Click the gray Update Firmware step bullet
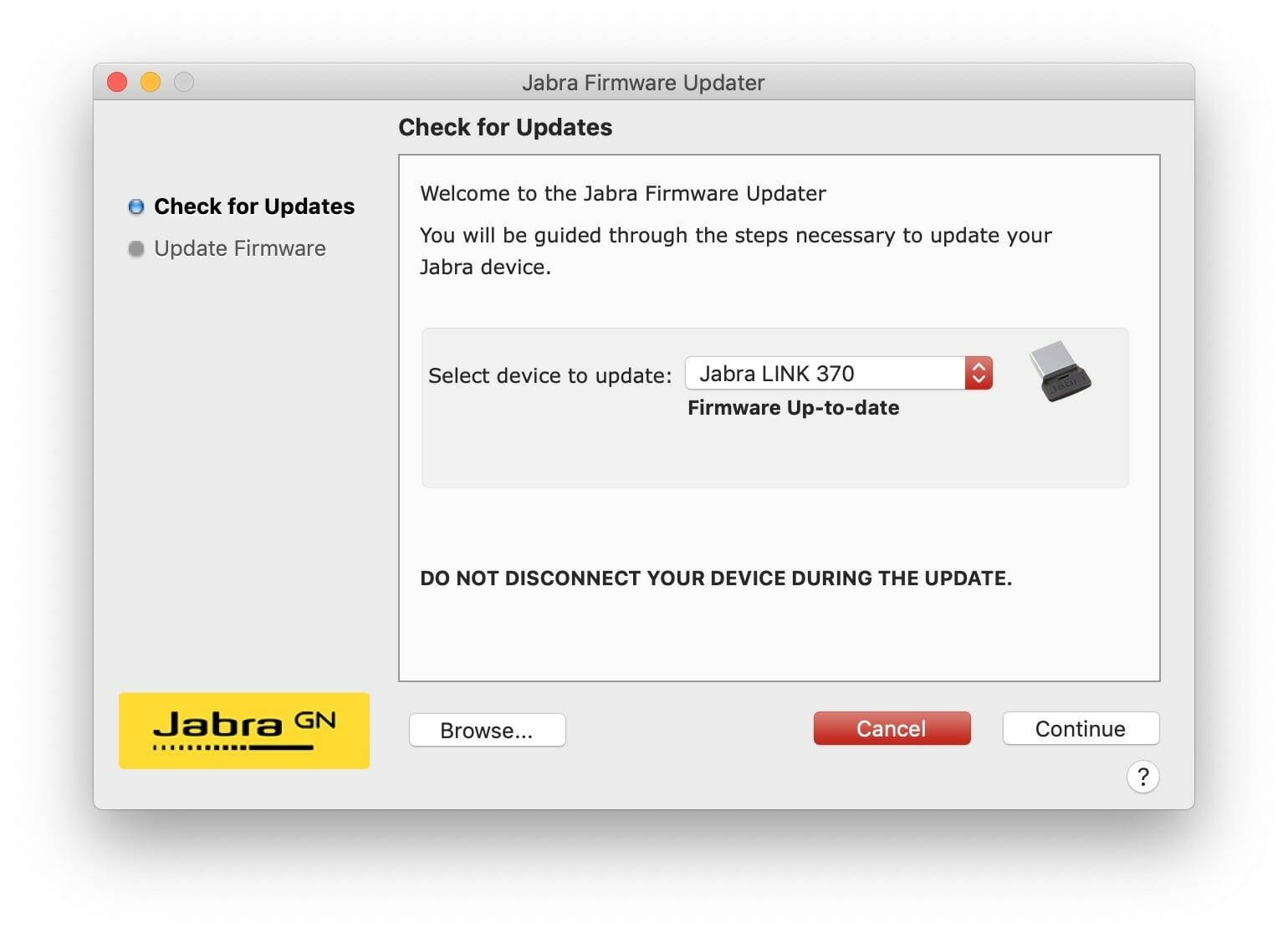 pyautogui.click(x=136, y=248)
